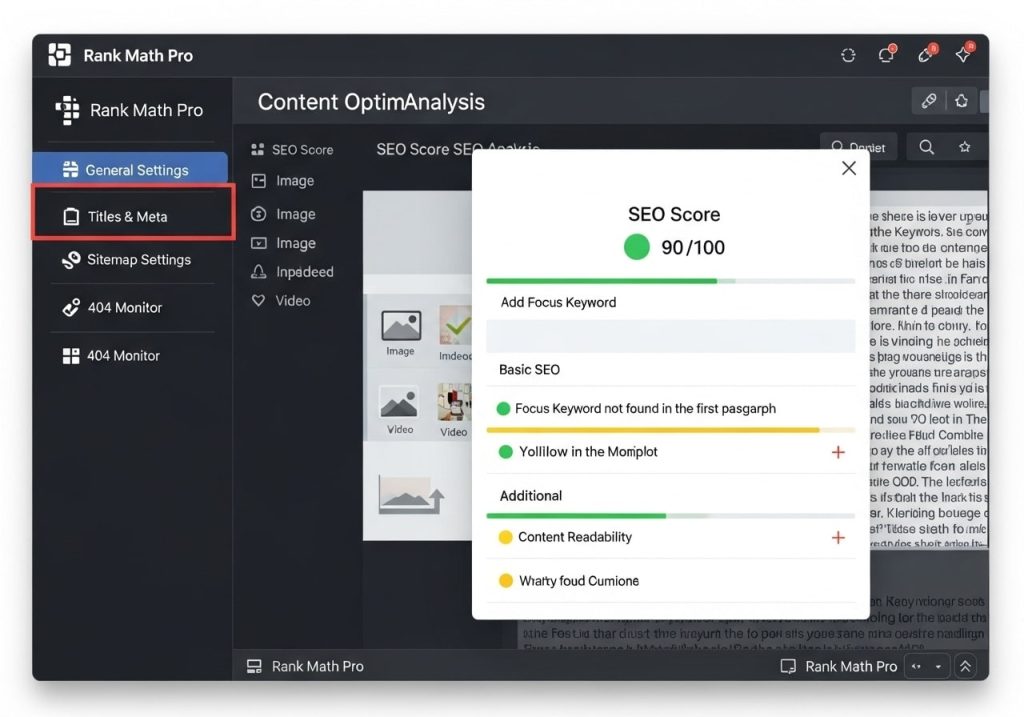Click the 90/100 score value
This screenshot has width=1024, height=717.
coord(693,247)
